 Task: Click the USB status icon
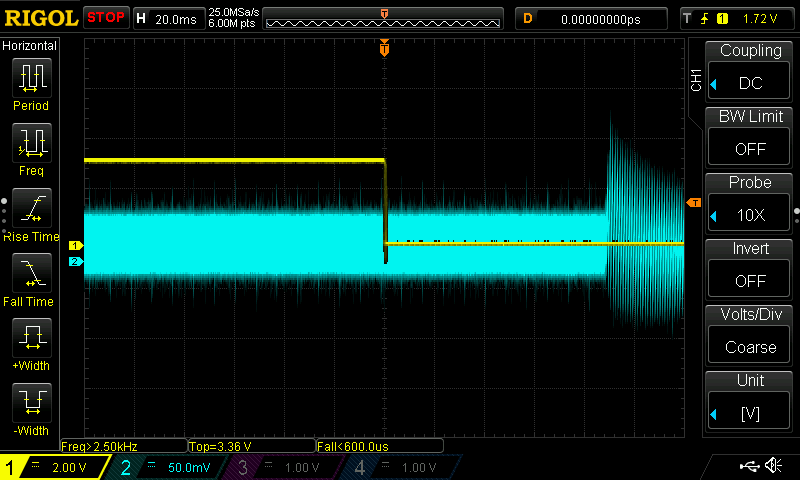[749, 466]
